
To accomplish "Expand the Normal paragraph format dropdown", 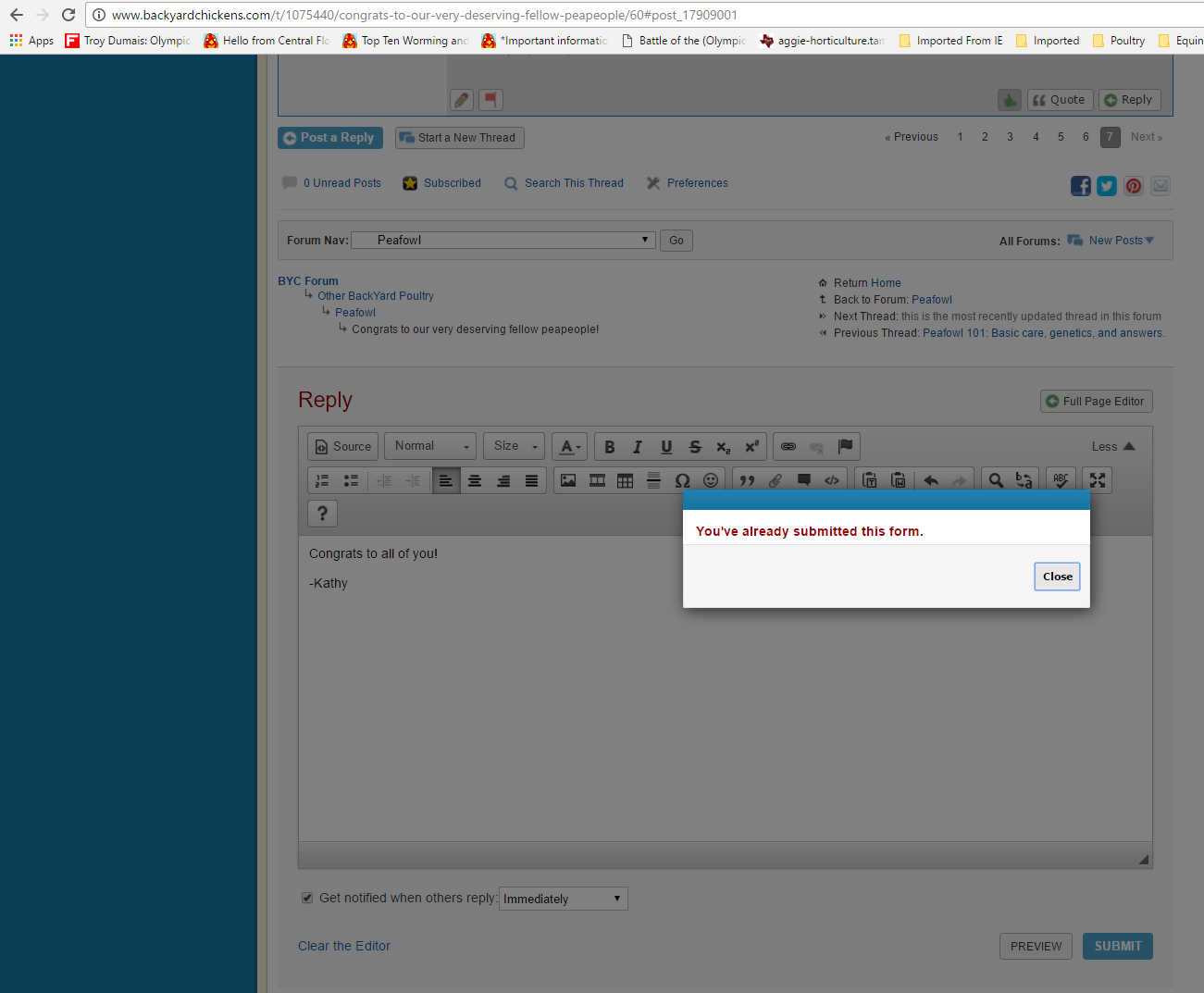I will (430, 446).
